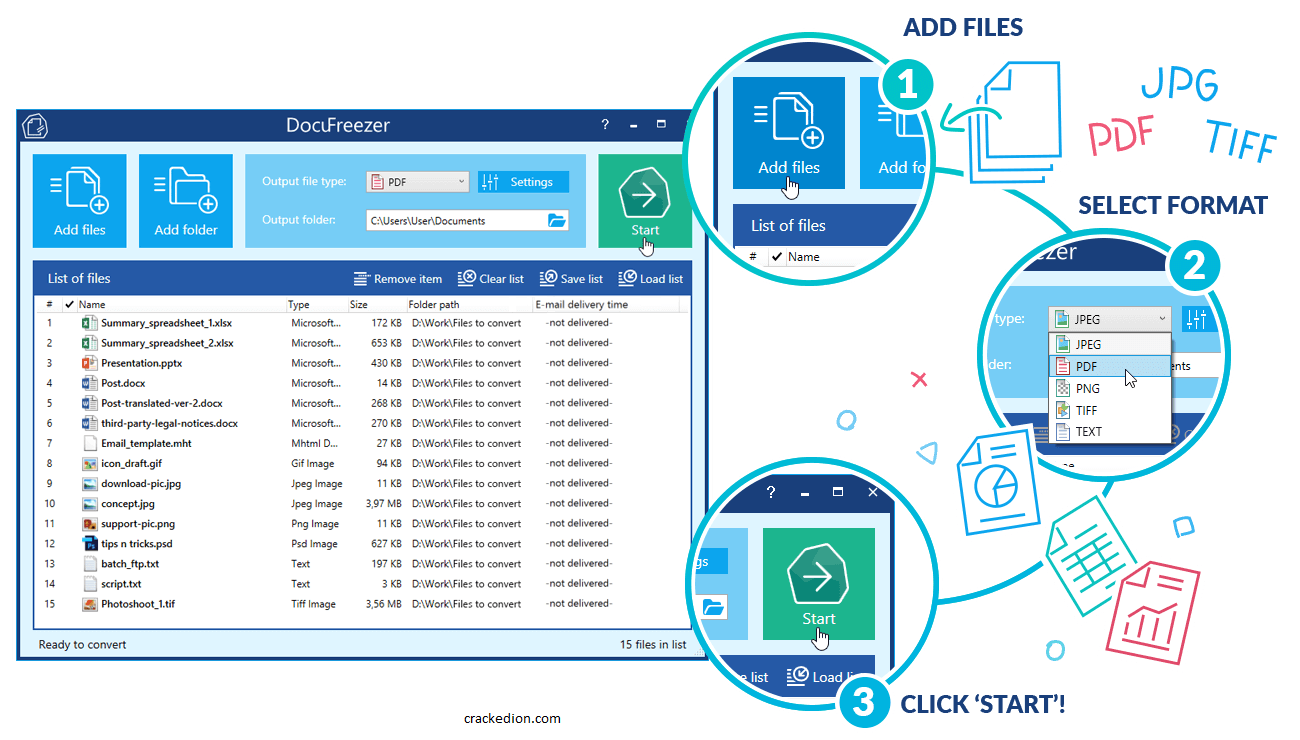Click Word icon of third-party-legal-notices.docx
Image resolution: width=1300 pixels, height=740 pixels.
pos(90,423)
